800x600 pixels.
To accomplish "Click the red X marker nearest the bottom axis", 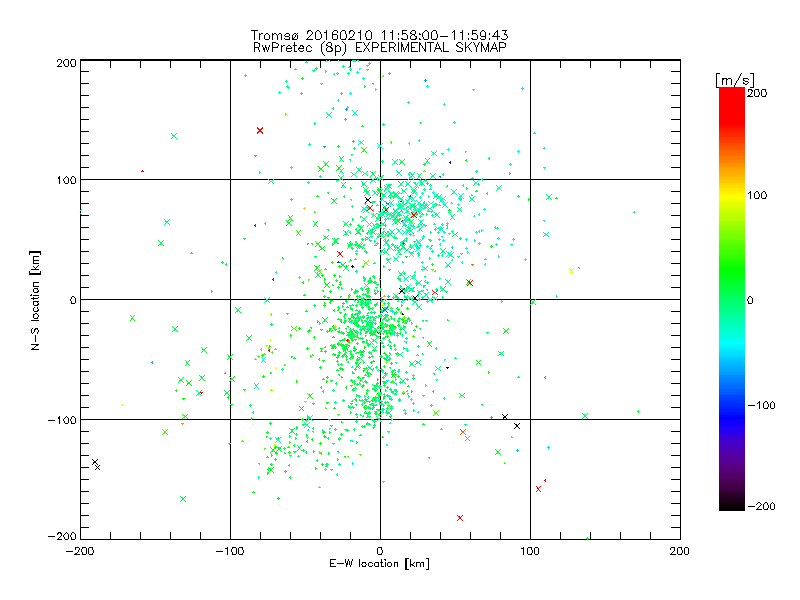I will click(x=460, y=518).
